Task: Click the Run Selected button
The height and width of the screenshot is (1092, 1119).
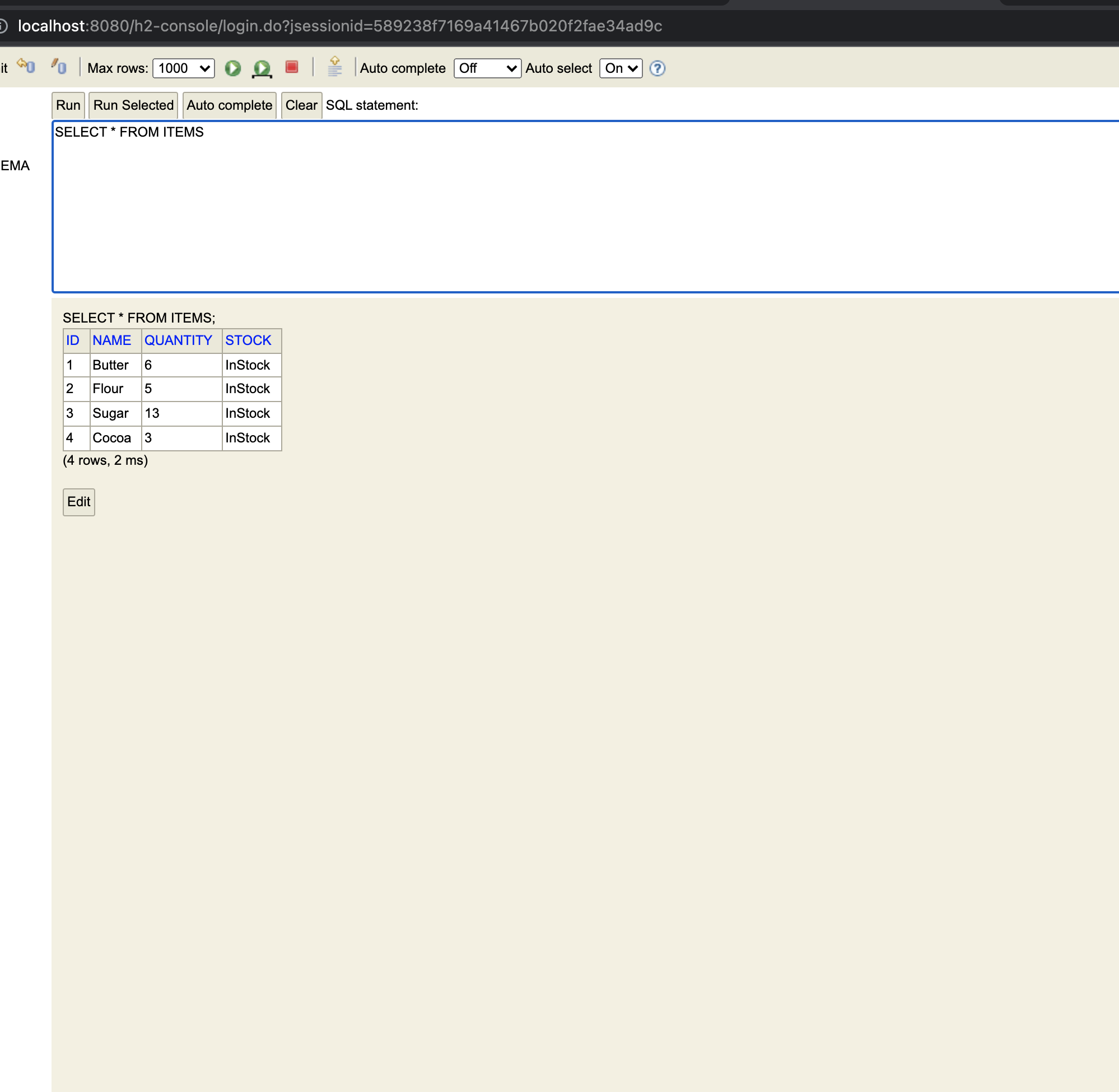Action: click(134, 105)
